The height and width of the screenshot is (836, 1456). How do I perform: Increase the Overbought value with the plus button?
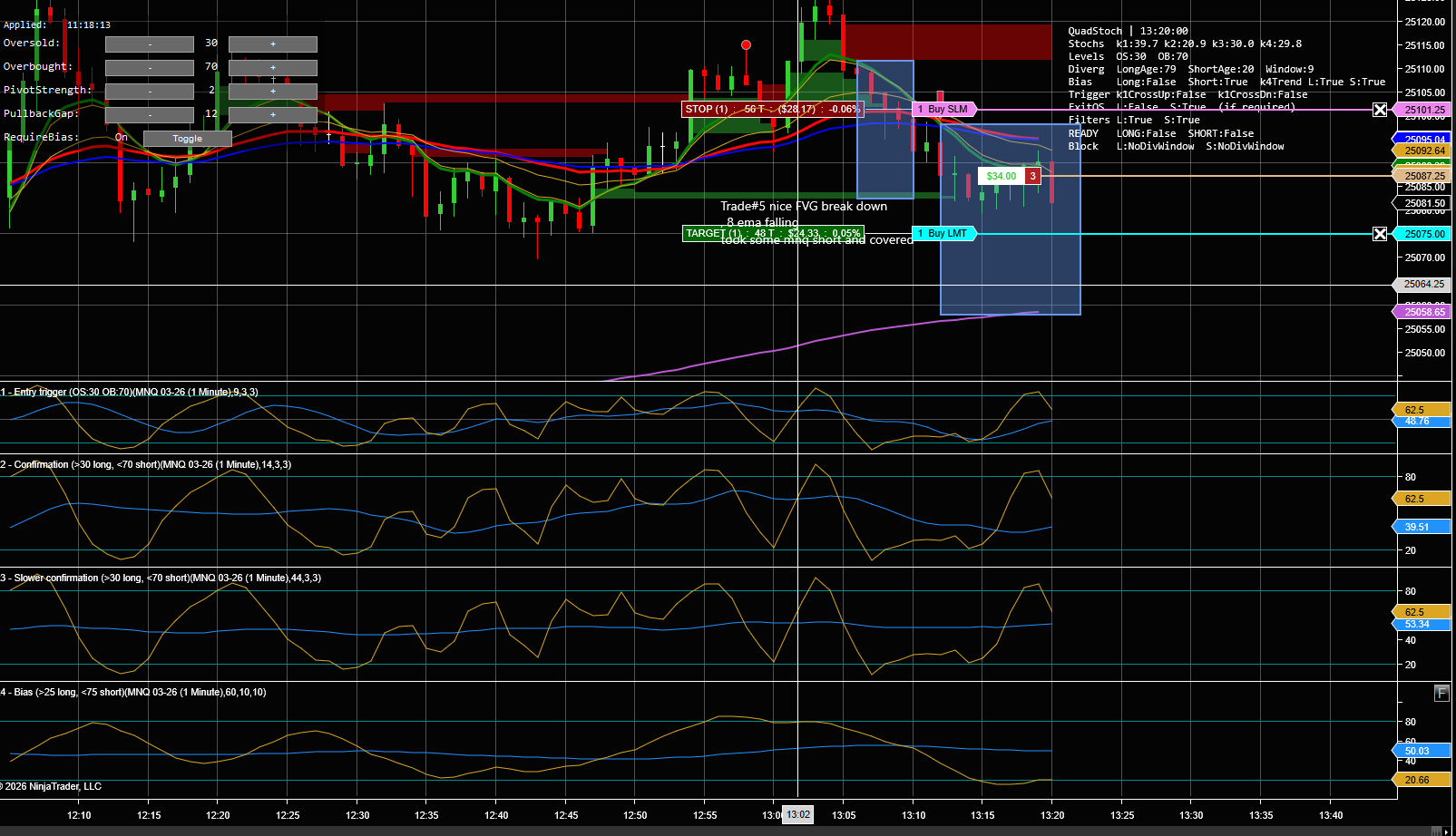click(x=273, y=67)
